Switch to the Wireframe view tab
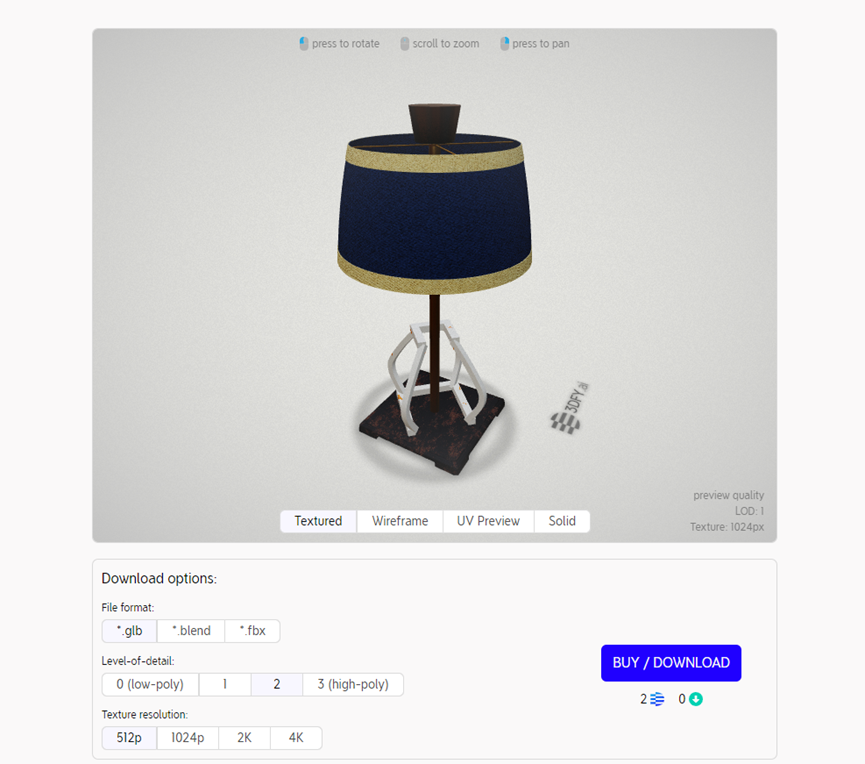The height and width of the screenshot is (764, 865). (x=400, y=521)
